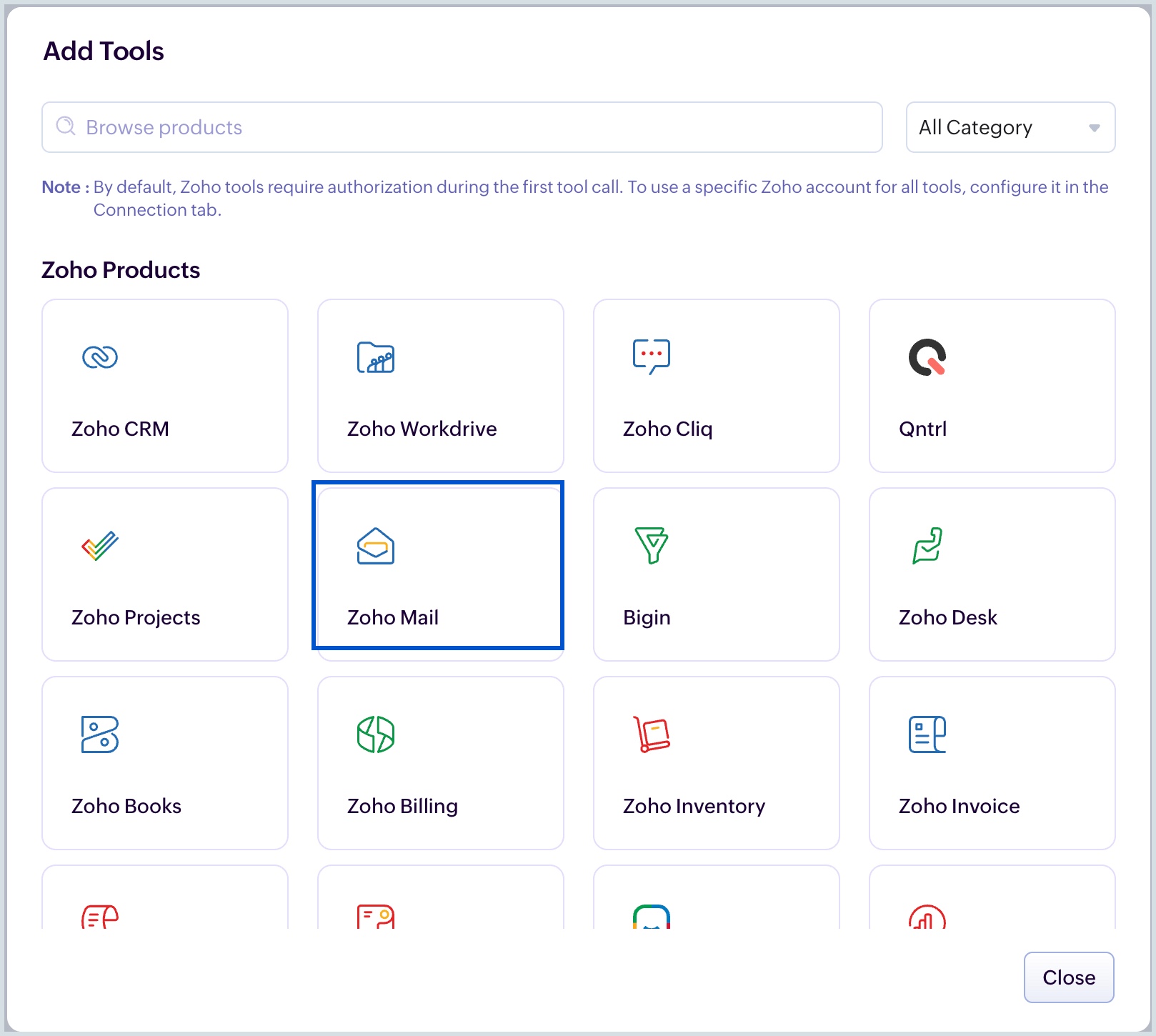Image resolution: width=1156 pixels, height=1036 pixels.
Task: Select the Zoho Projects label
Action: coord(136,617)
